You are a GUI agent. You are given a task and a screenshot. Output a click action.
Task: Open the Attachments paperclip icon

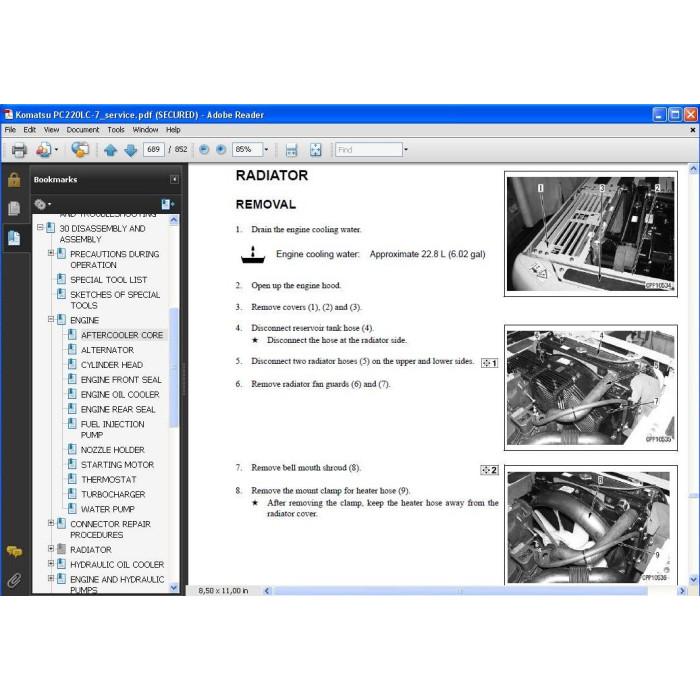point(14,580)
